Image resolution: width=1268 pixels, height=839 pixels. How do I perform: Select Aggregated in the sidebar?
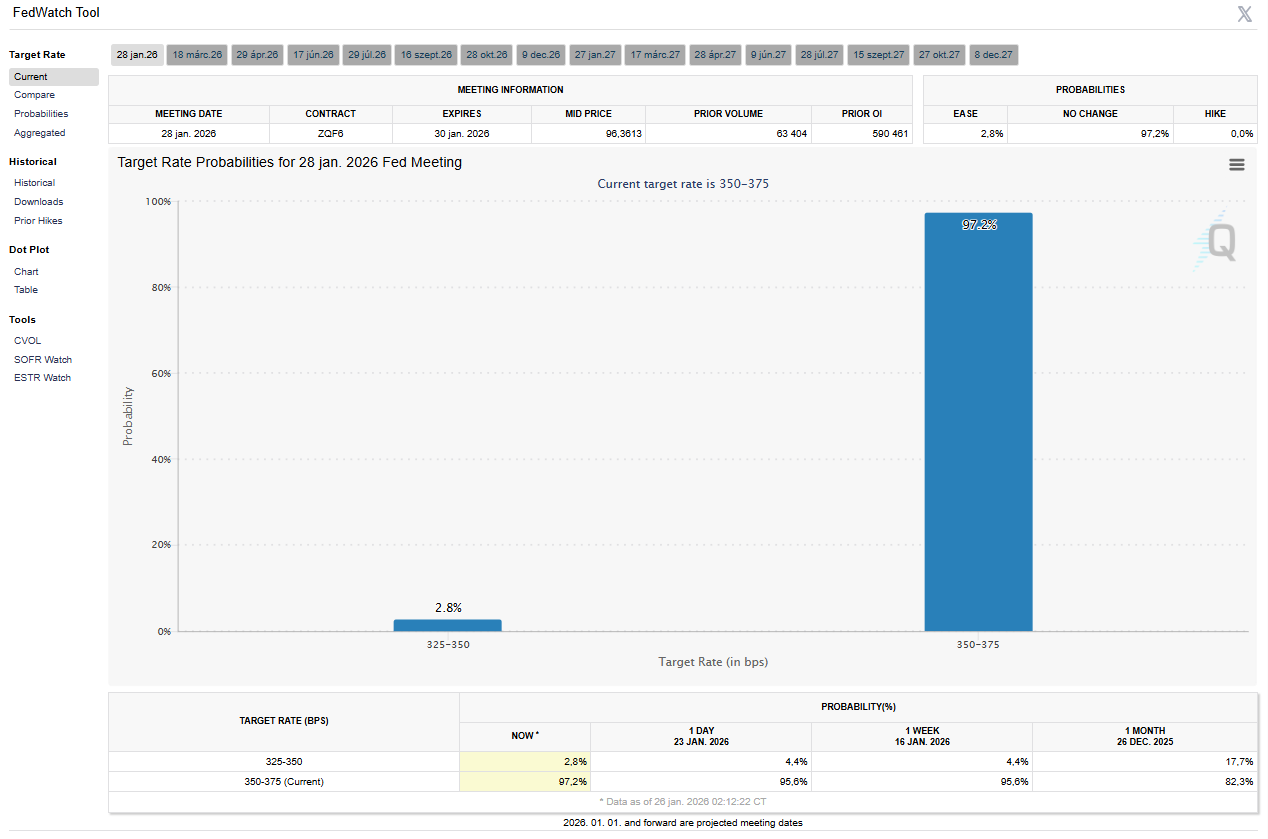40,133
